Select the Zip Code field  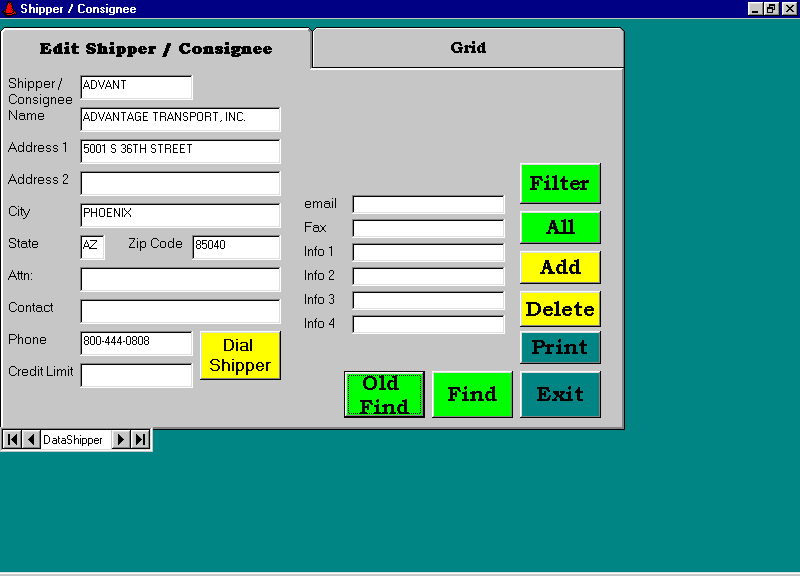point(236,247)
